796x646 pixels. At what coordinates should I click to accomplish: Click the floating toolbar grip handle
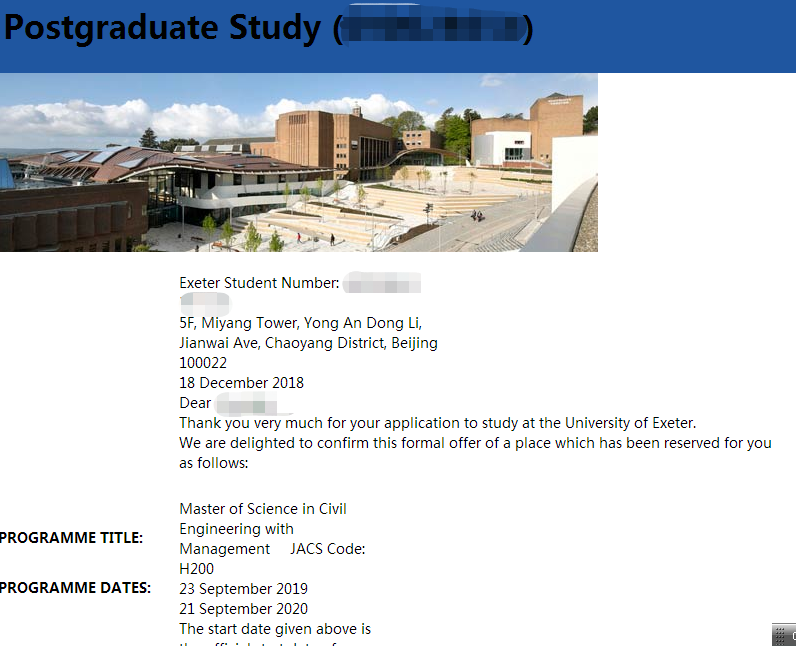click(780, 635)
